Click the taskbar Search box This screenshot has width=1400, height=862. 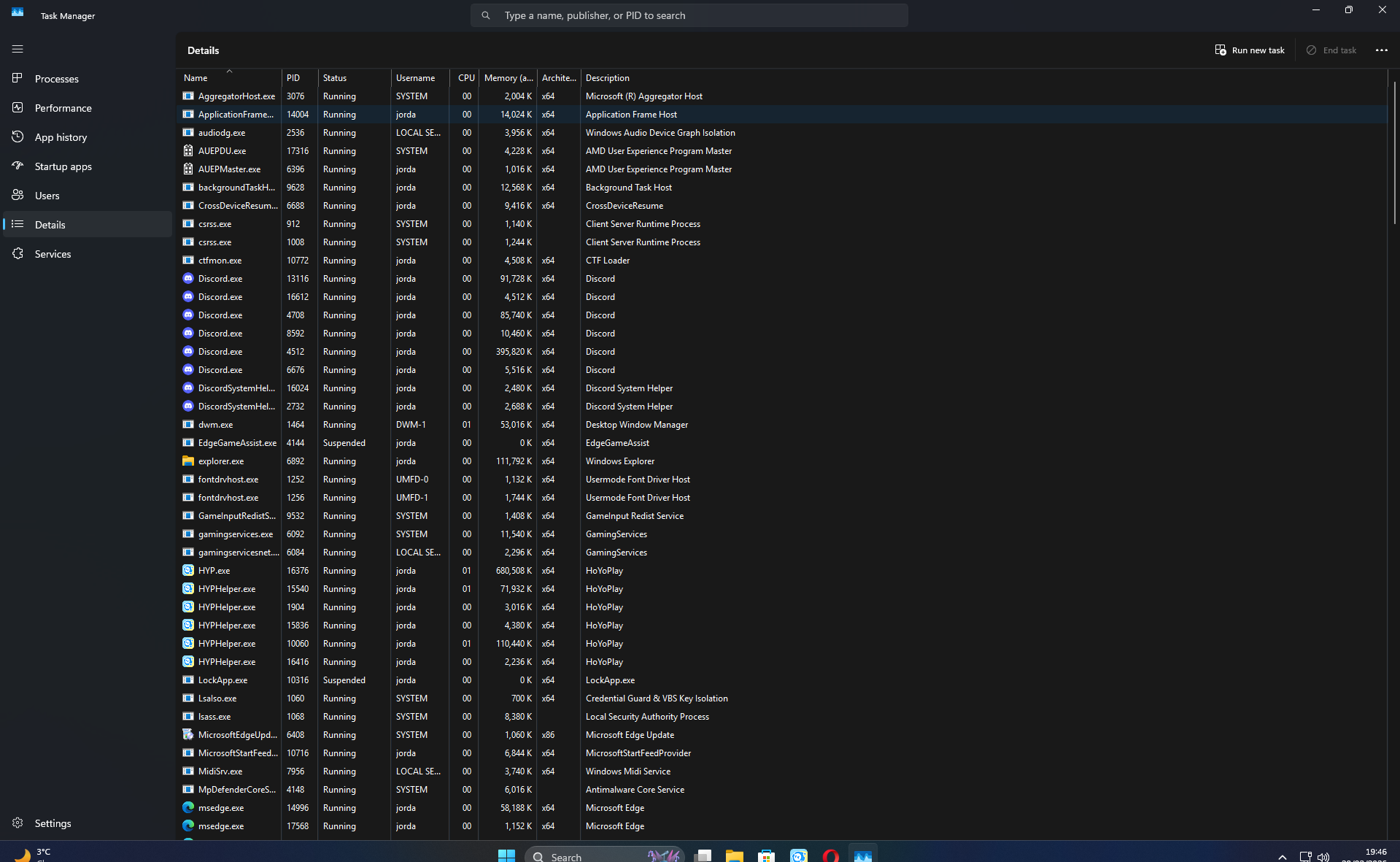(605, 855)
